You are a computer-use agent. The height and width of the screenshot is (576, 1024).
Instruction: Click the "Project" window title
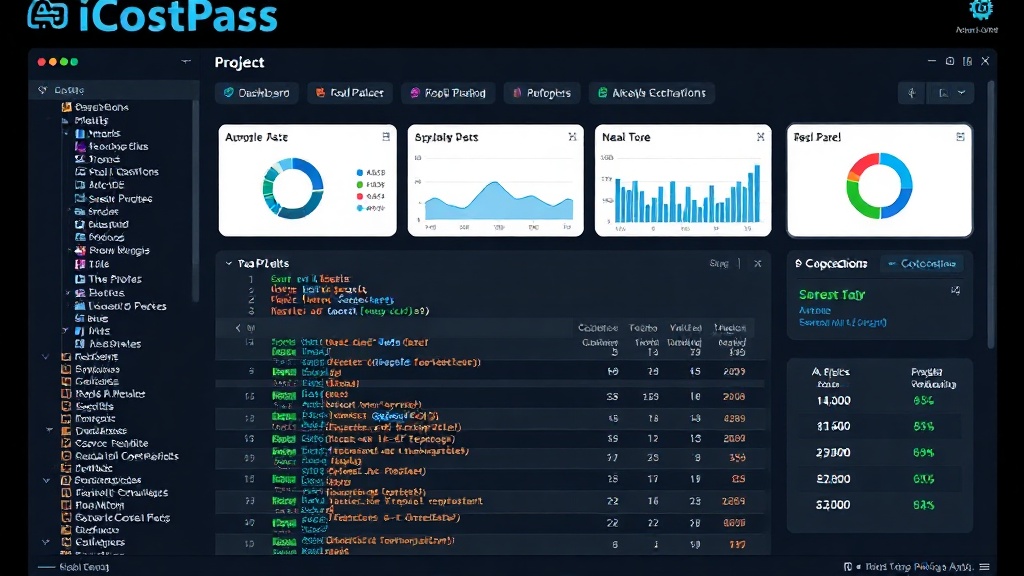click(239, 63)
